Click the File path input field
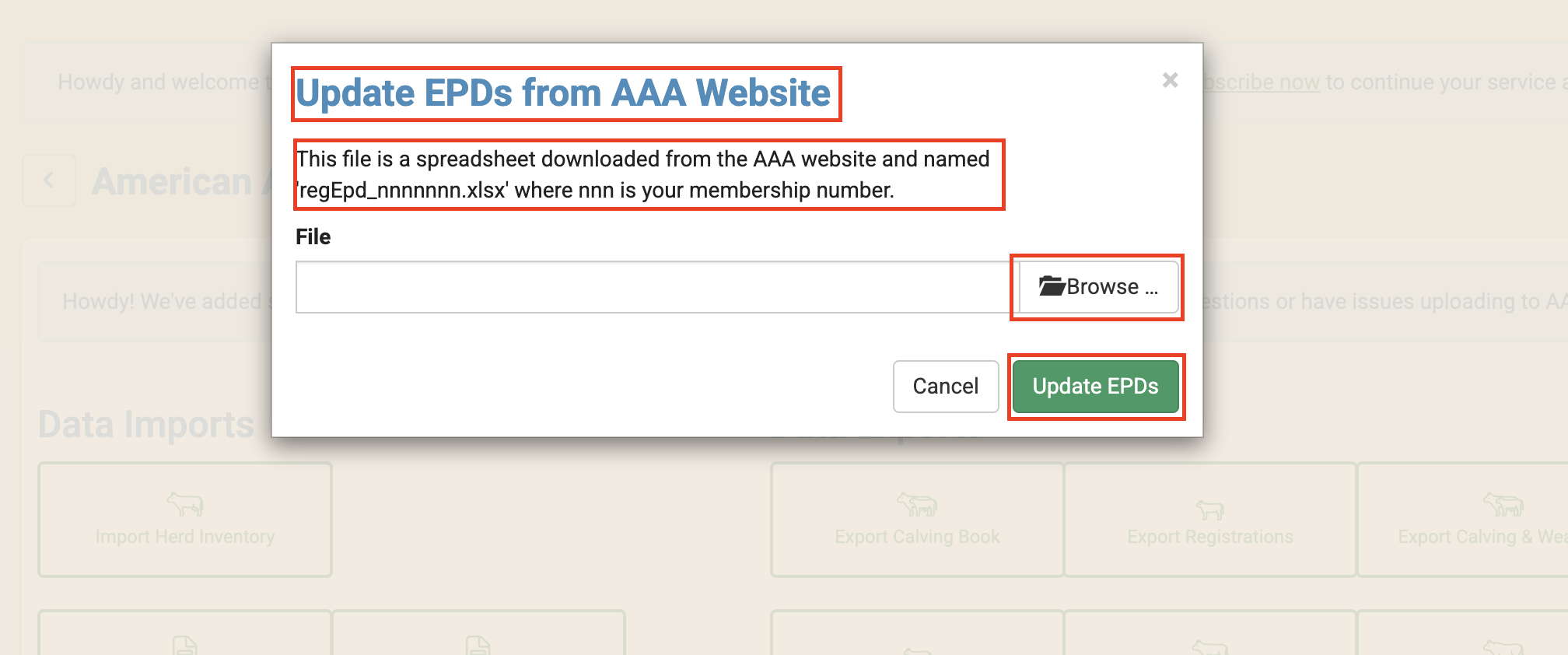This screenshot has width=1568, height=655. pos(657,287)
